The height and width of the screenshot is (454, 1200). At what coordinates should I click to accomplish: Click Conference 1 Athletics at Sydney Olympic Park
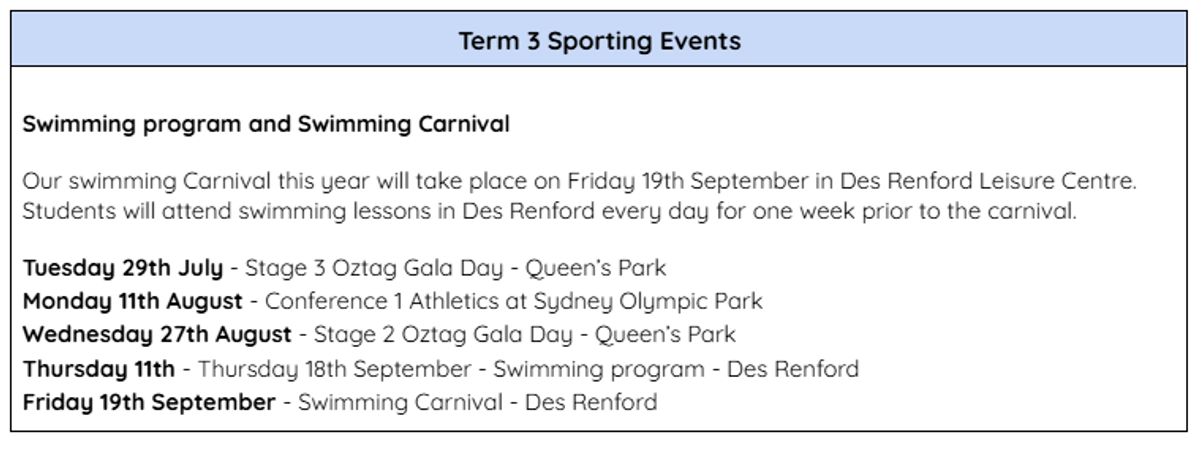point(513,301)
